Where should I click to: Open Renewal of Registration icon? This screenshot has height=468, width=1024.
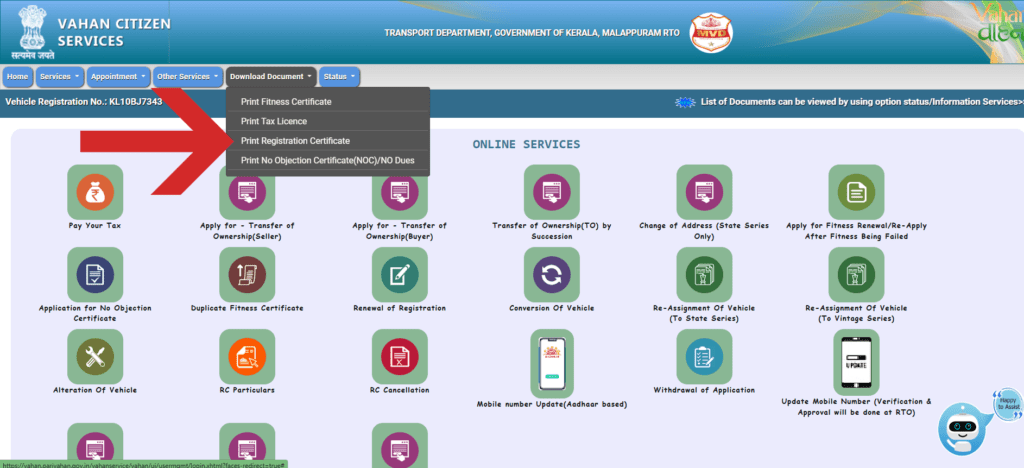click(x=399, y=274)
